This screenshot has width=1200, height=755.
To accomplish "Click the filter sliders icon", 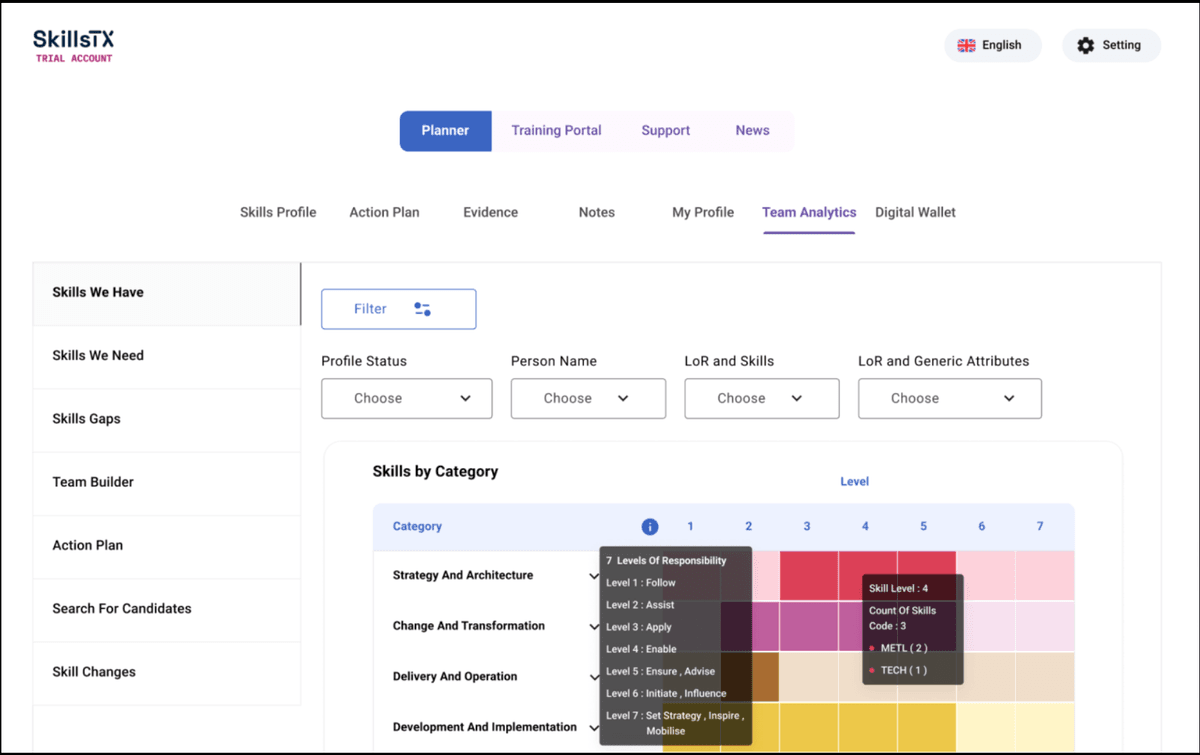I will click(422, 309).
